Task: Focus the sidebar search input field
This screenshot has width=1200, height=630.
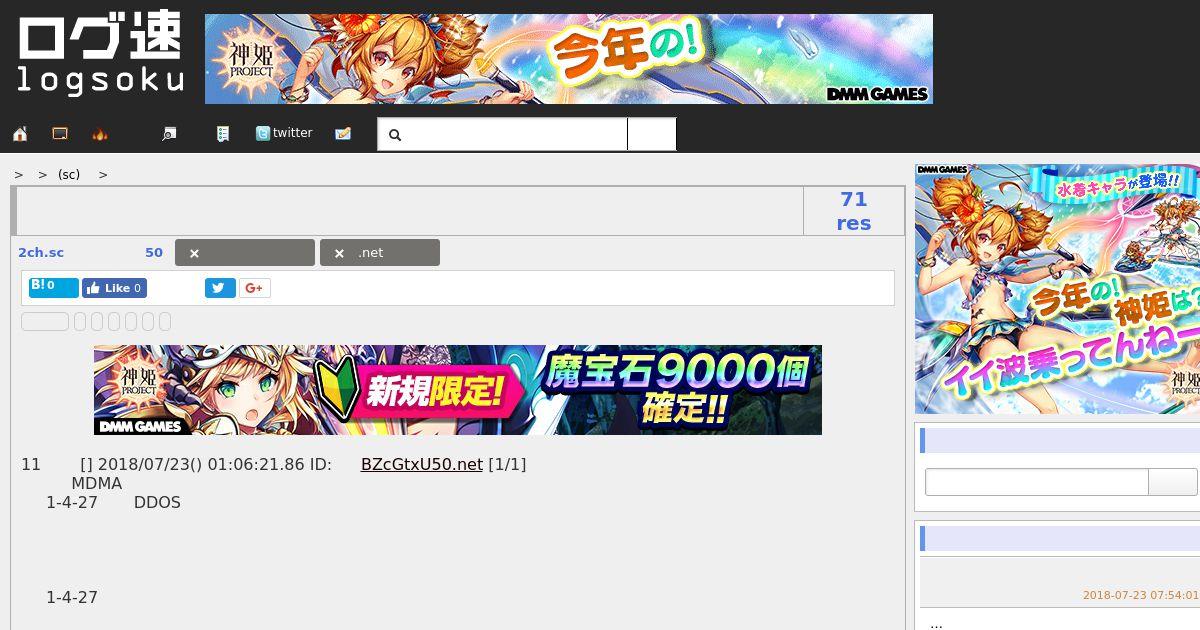Action: (1037, 482)
